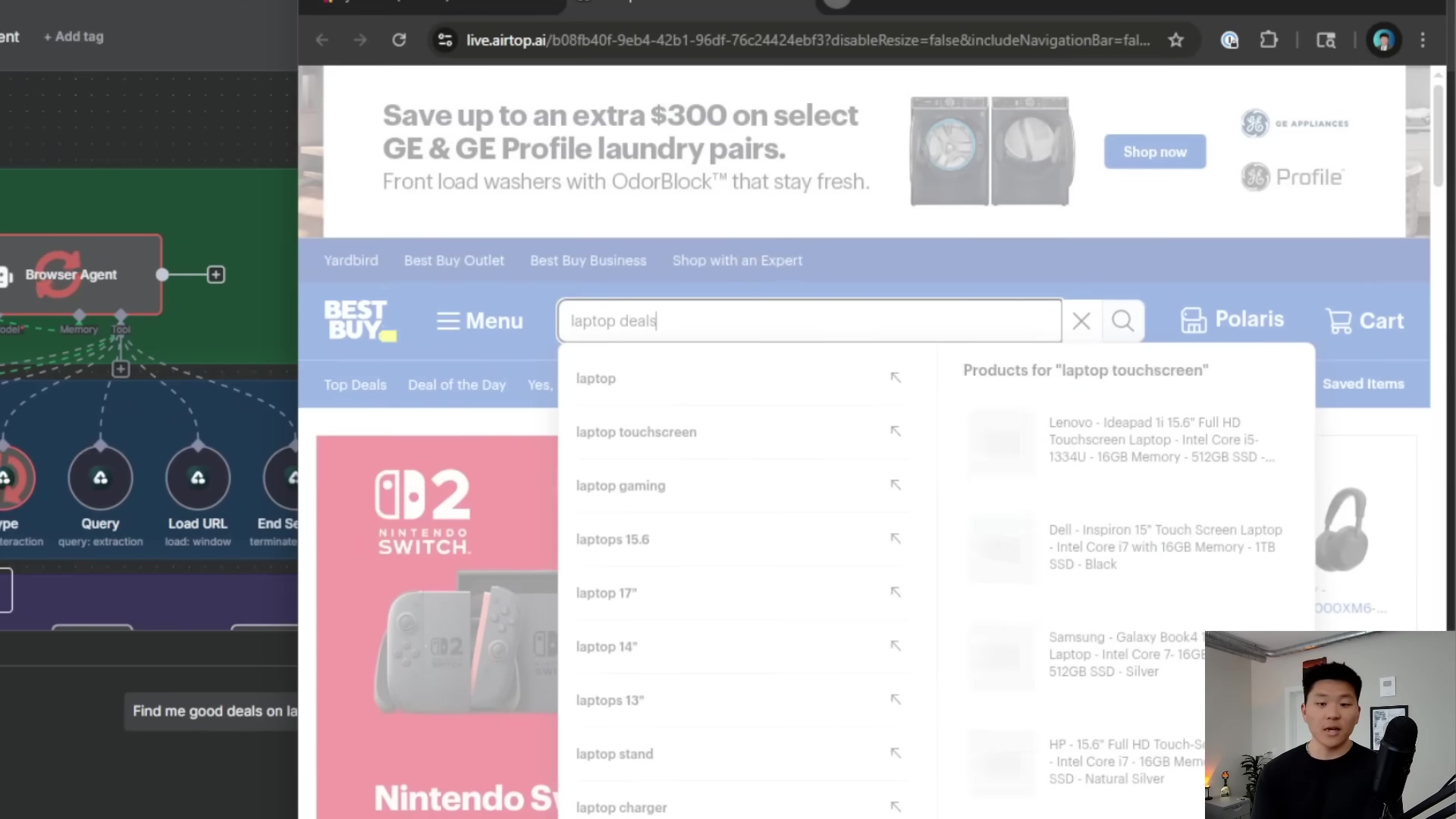Fill search with "laptop gaming" arrow icon
Viewport: 1456px width, 819px height.
896,485
